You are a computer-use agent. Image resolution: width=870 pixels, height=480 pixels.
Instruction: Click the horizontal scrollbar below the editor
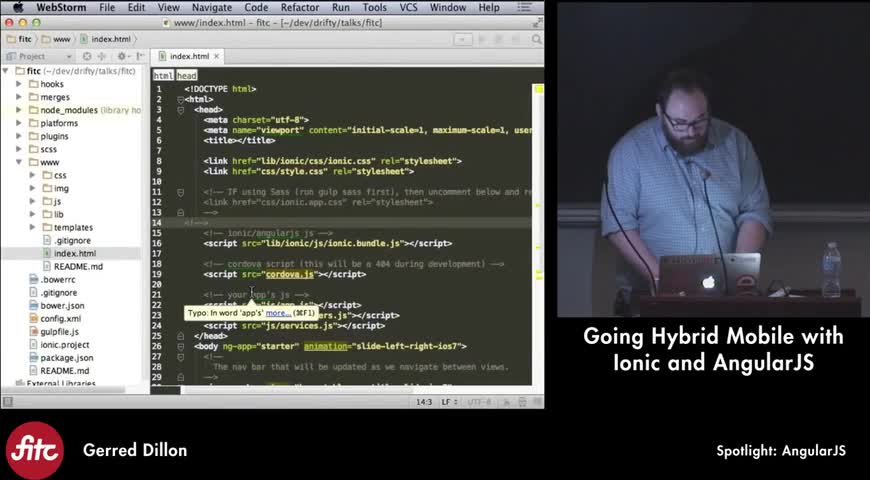tap(297, 390)
